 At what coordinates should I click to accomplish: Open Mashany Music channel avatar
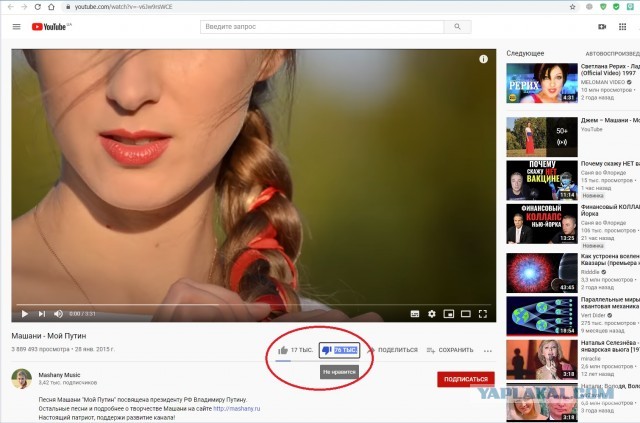pyautogui.click(x=22, y=378)
